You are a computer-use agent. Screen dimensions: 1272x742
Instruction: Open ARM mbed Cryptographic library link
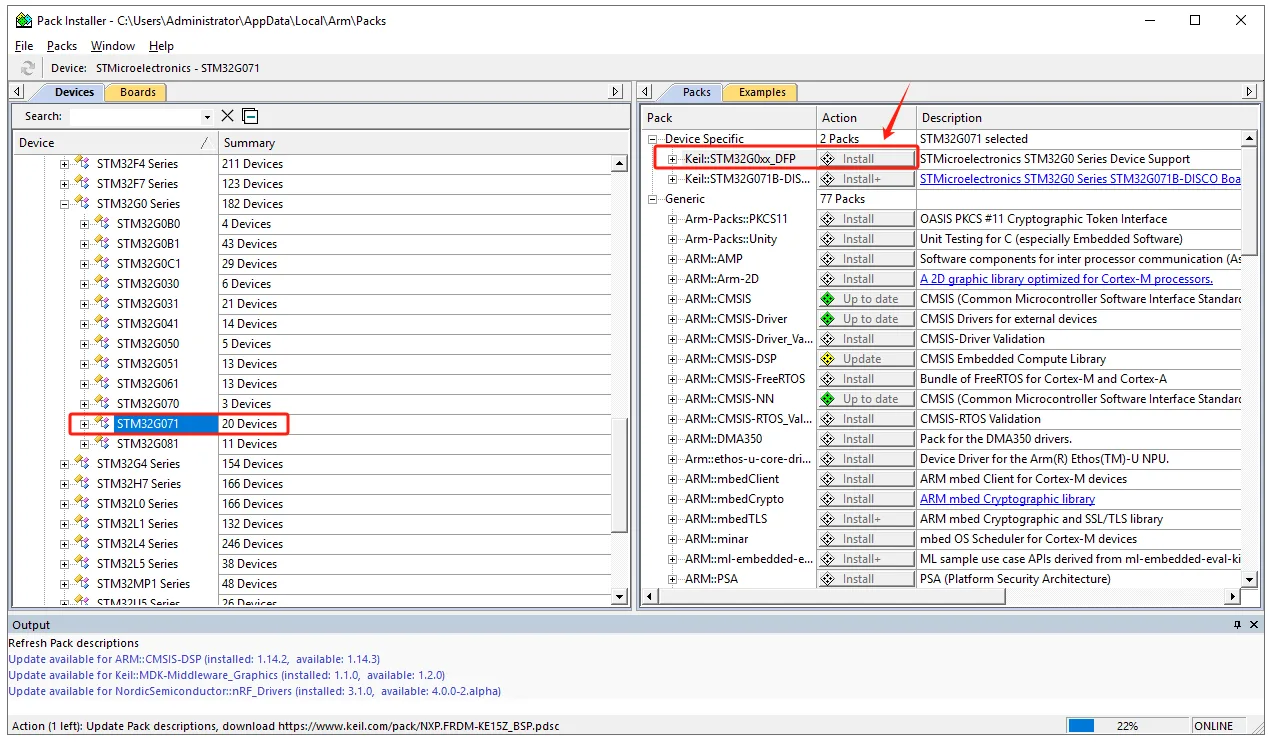(x=1007, y=499)
